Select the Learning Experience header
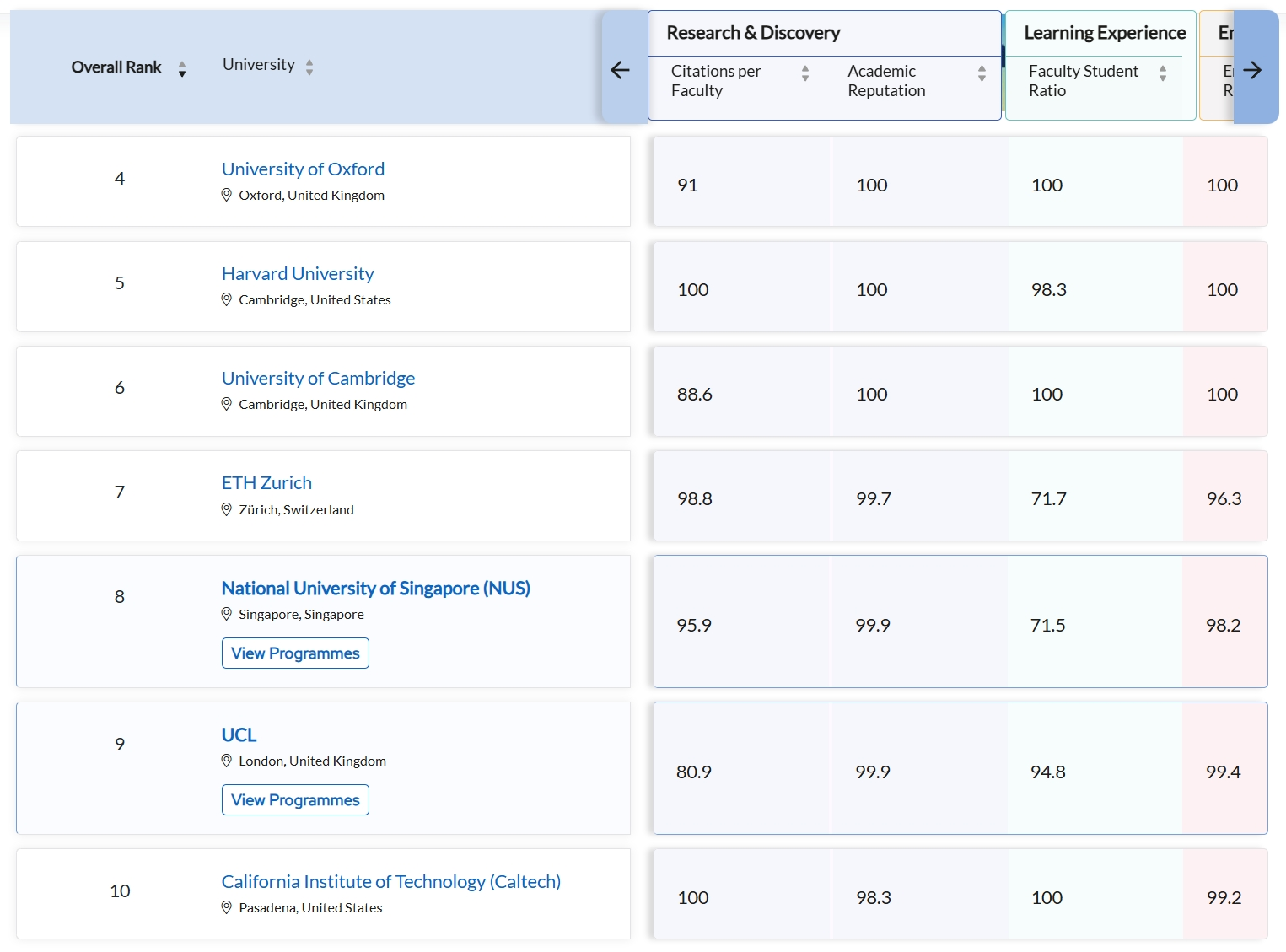The image size is (1286, 952). pyautogui.click(x=1105, y=33)
